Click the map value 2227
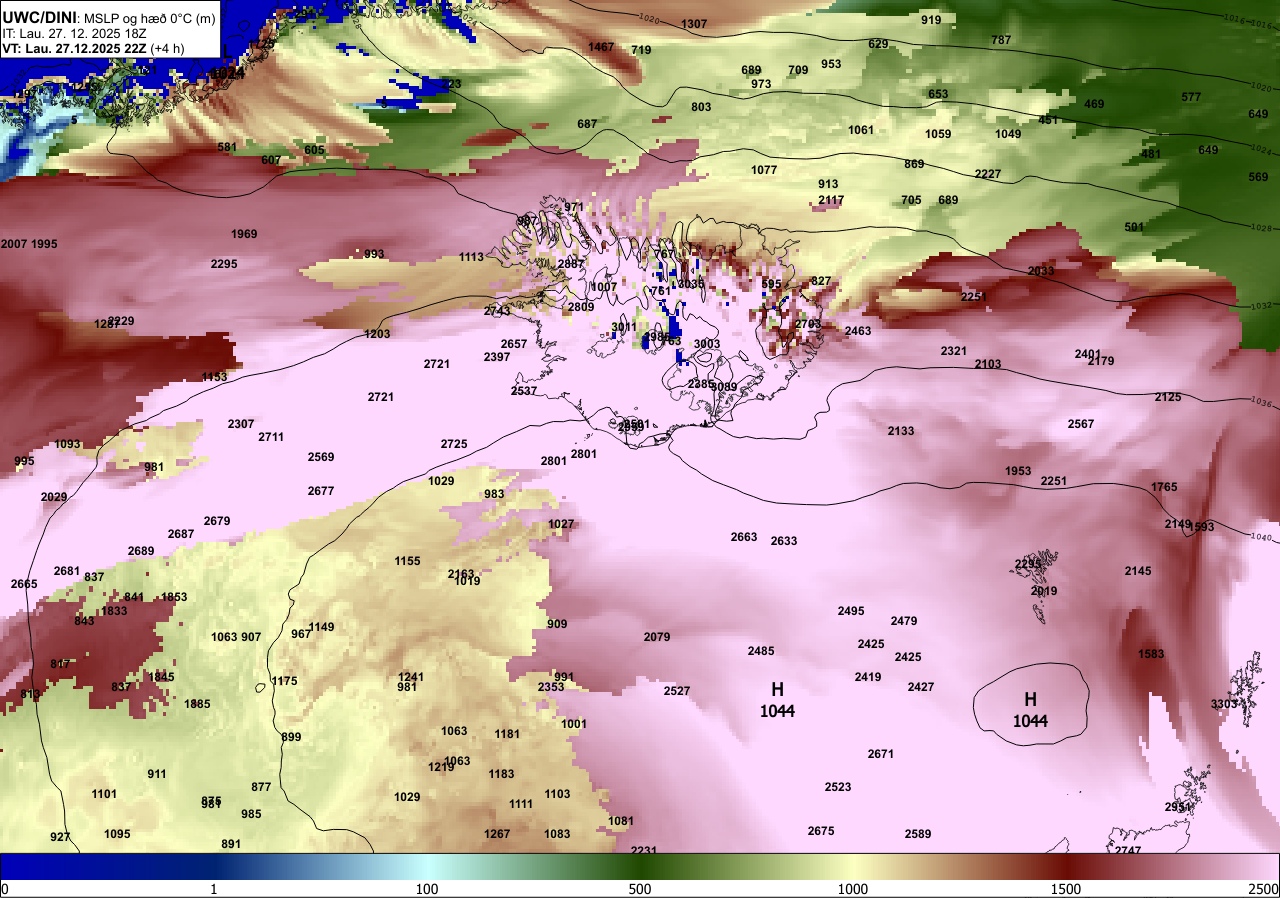The image size is (1280, 898). pyautogui.click(x=988, y=174)
